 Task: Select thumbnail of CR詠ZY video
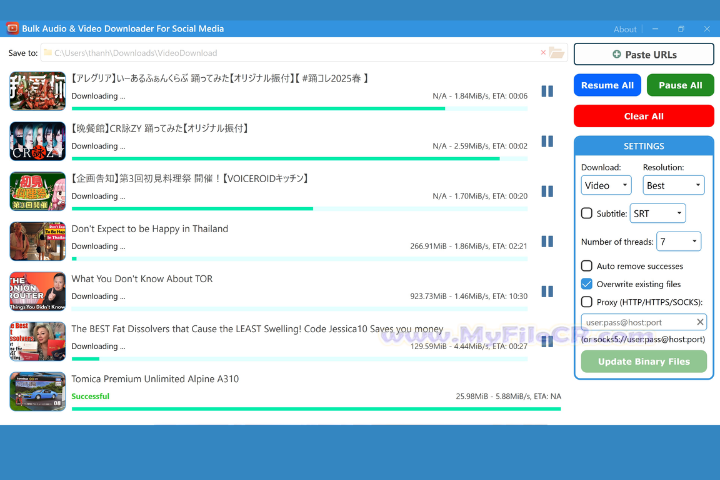click(38, 141)
